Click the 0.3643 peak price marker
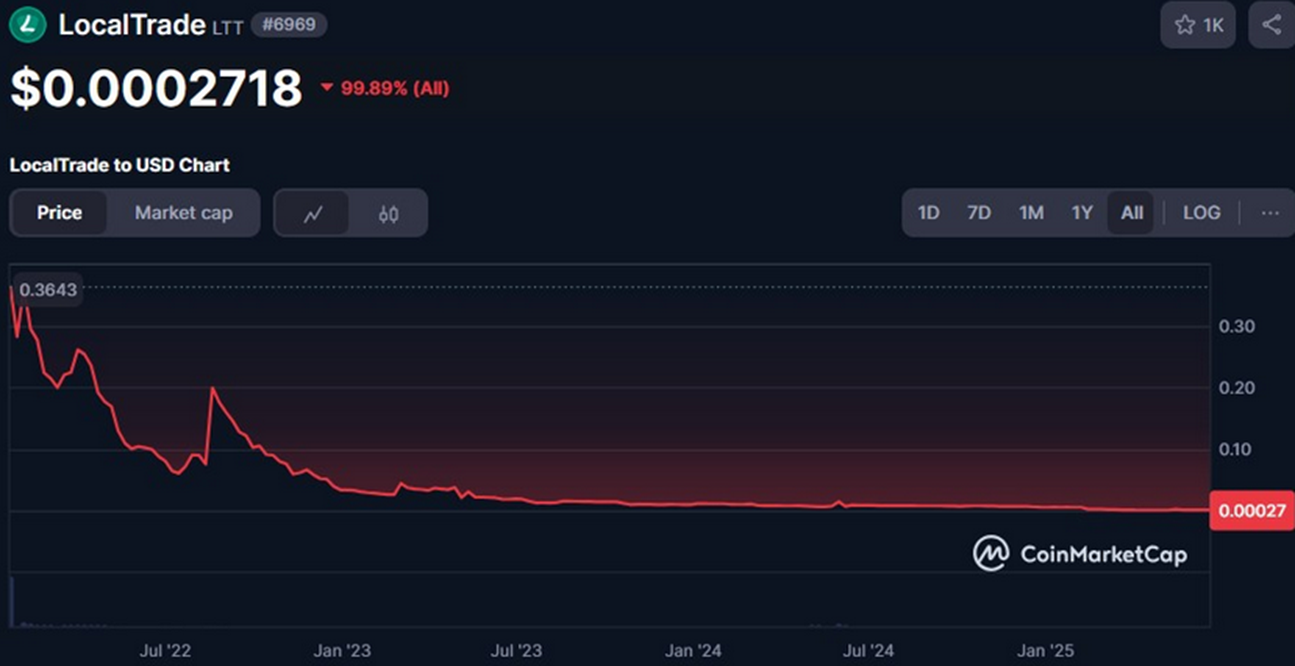Viewport: 1295px width, 666px height. [49, 289]
